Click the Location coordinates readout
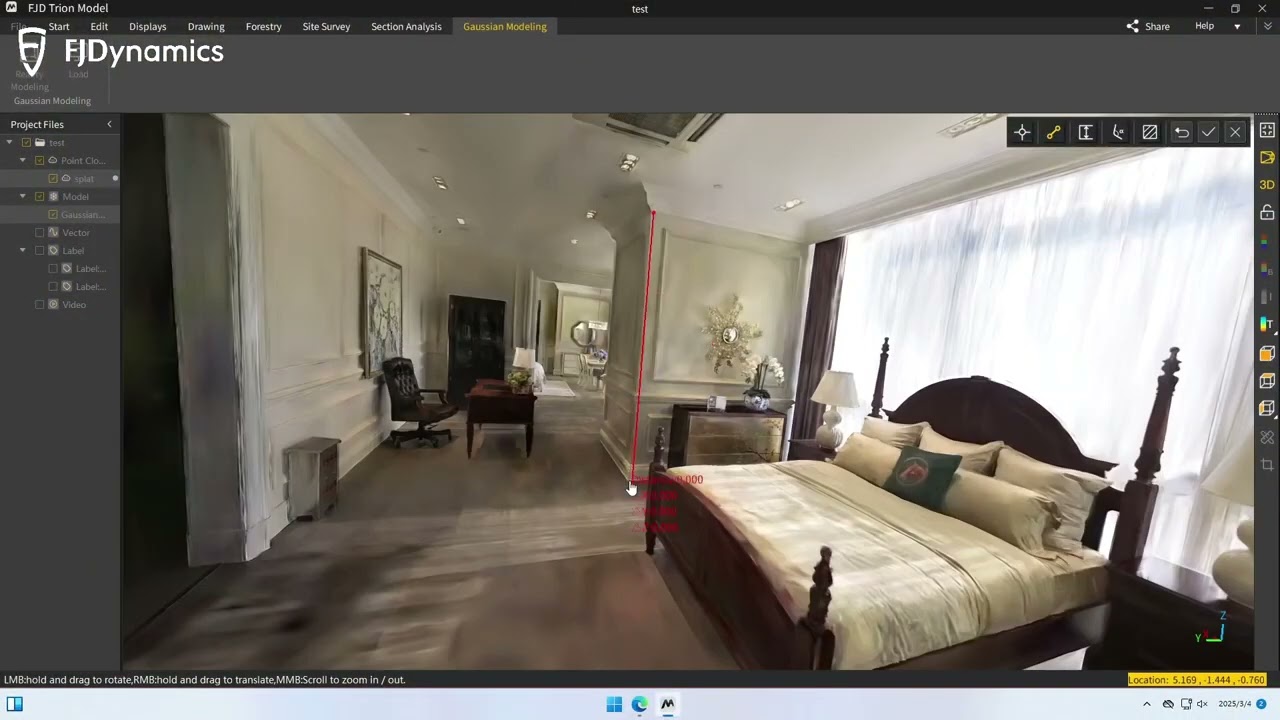This screenshot has height=720, width=1280. tap(1197, 680)
